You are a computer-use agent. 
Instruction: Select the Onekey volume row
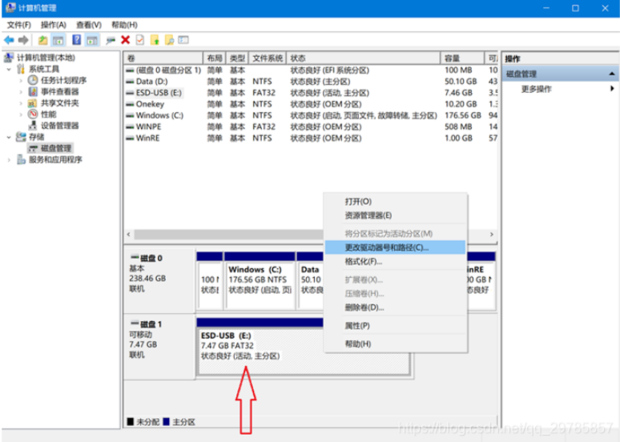tap(311, 104)
